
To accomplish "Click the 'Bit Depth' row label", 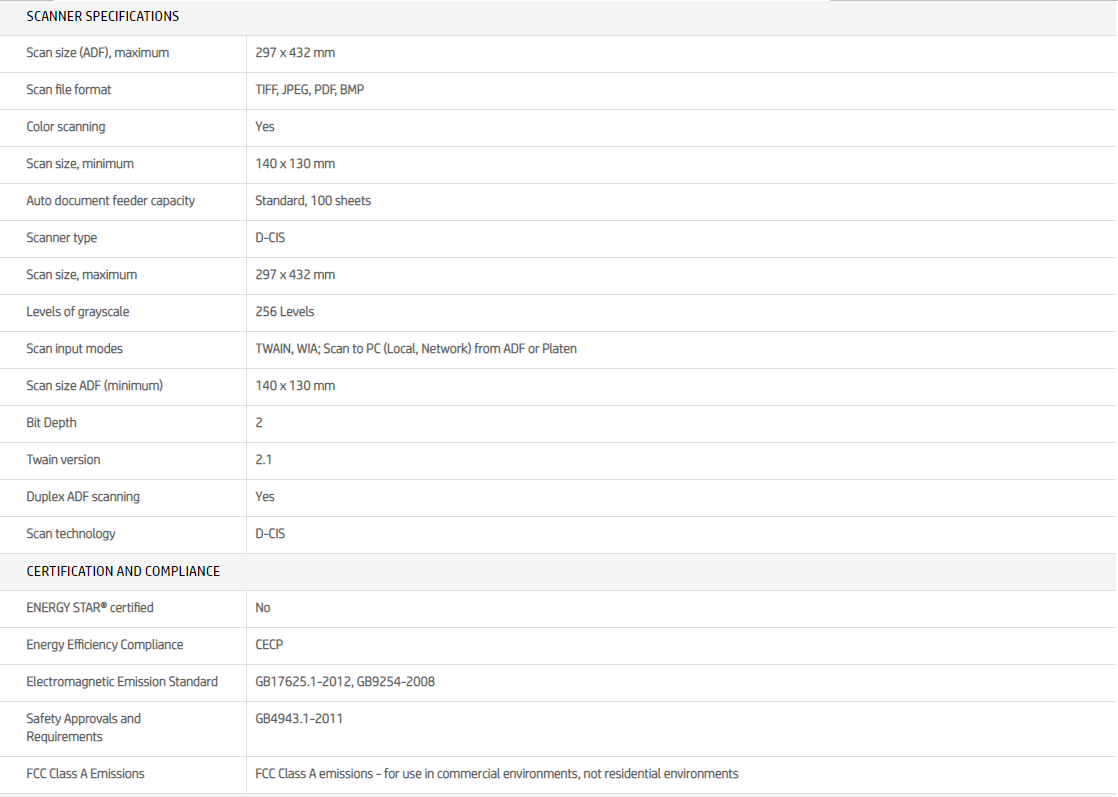I will [x=52, y=423].
